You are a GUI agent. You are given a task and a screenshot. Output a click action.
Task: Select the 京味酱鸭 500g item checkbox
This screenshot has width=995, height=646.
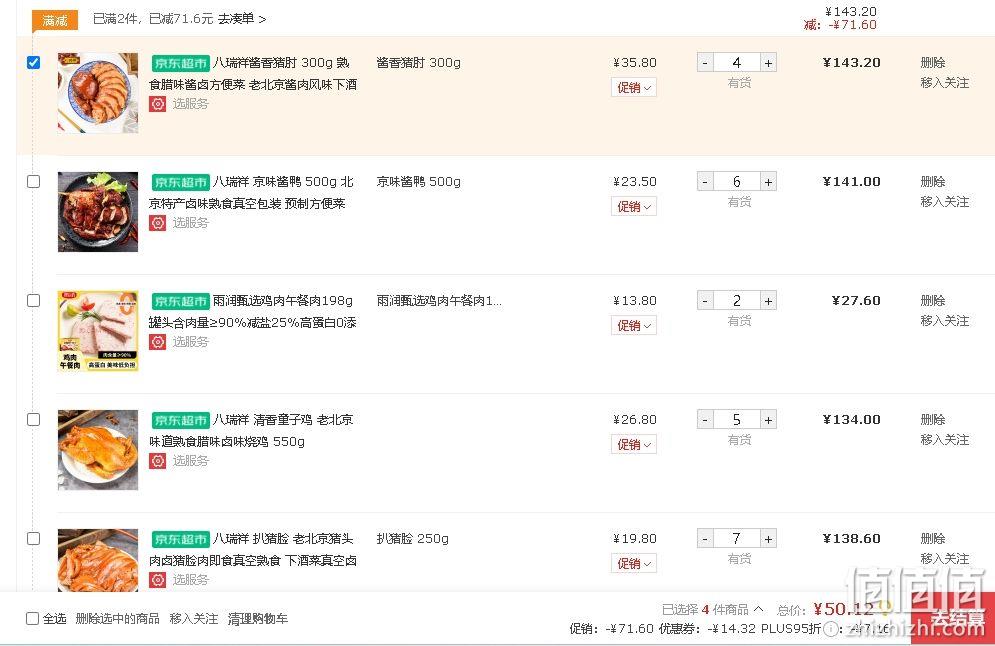tap(34, 181)
